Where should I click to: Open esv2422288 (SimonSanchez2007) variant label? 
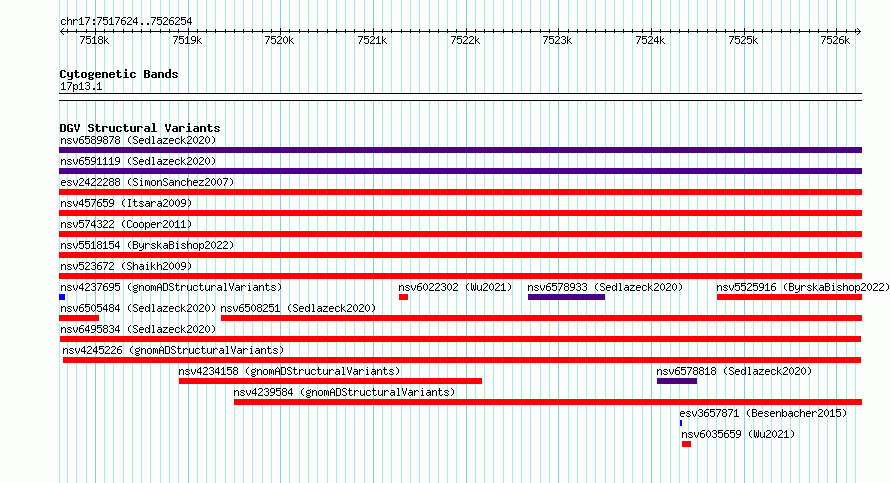click(147, 182)
